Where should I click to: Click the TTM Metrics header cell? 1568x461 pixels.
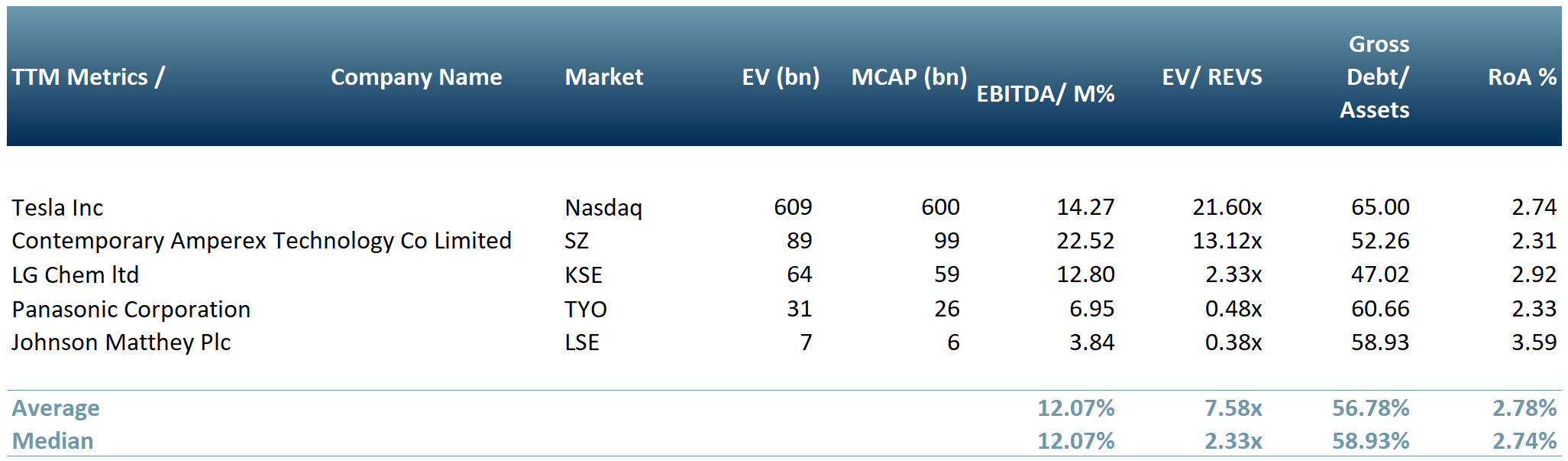click(x=88, y=77)
